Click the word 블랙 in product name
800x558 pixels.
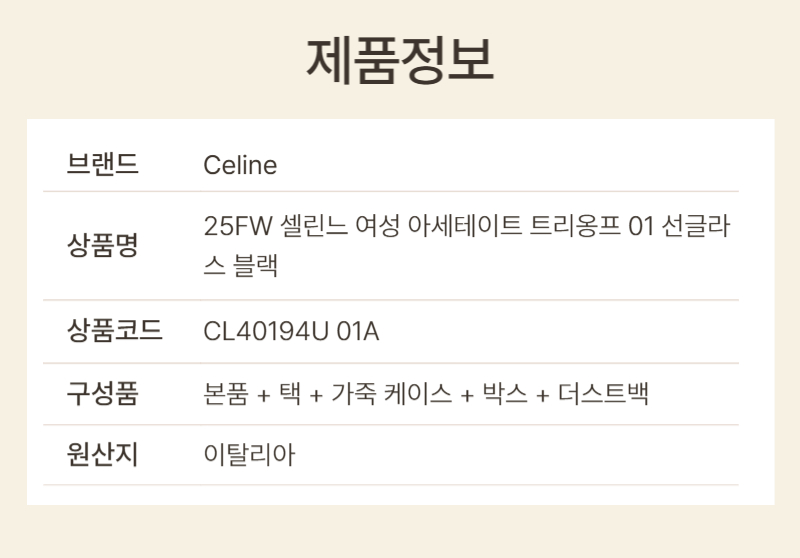tap(254, 266)
